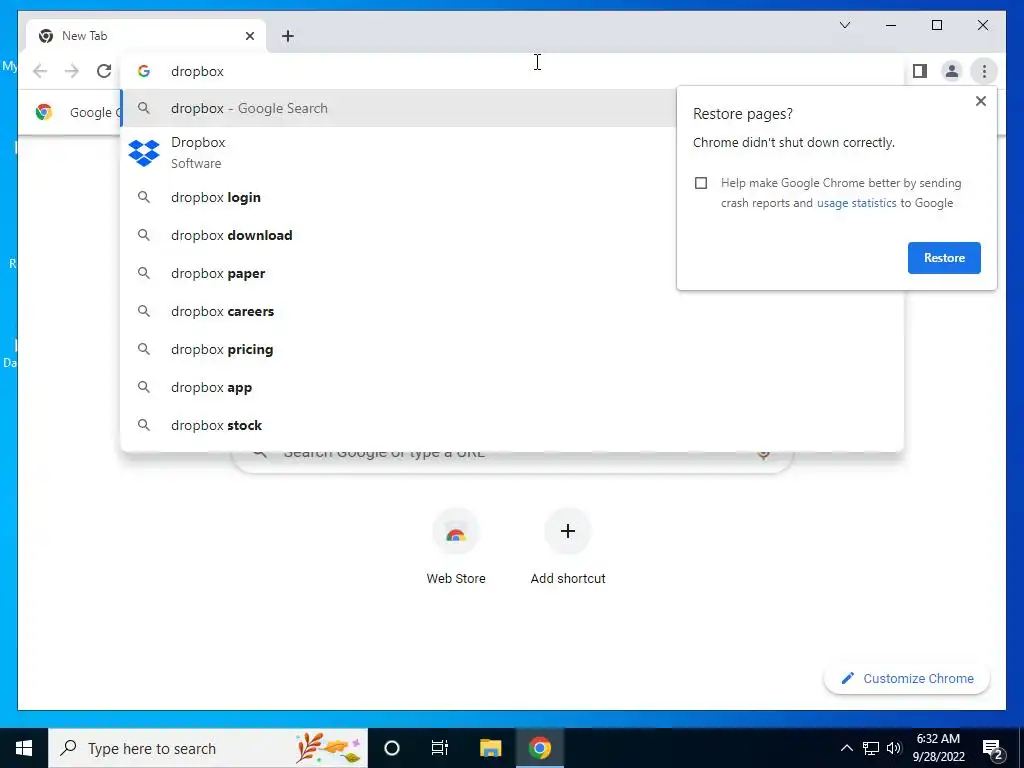Open the Windows Start menu

(x=24, y=748)
